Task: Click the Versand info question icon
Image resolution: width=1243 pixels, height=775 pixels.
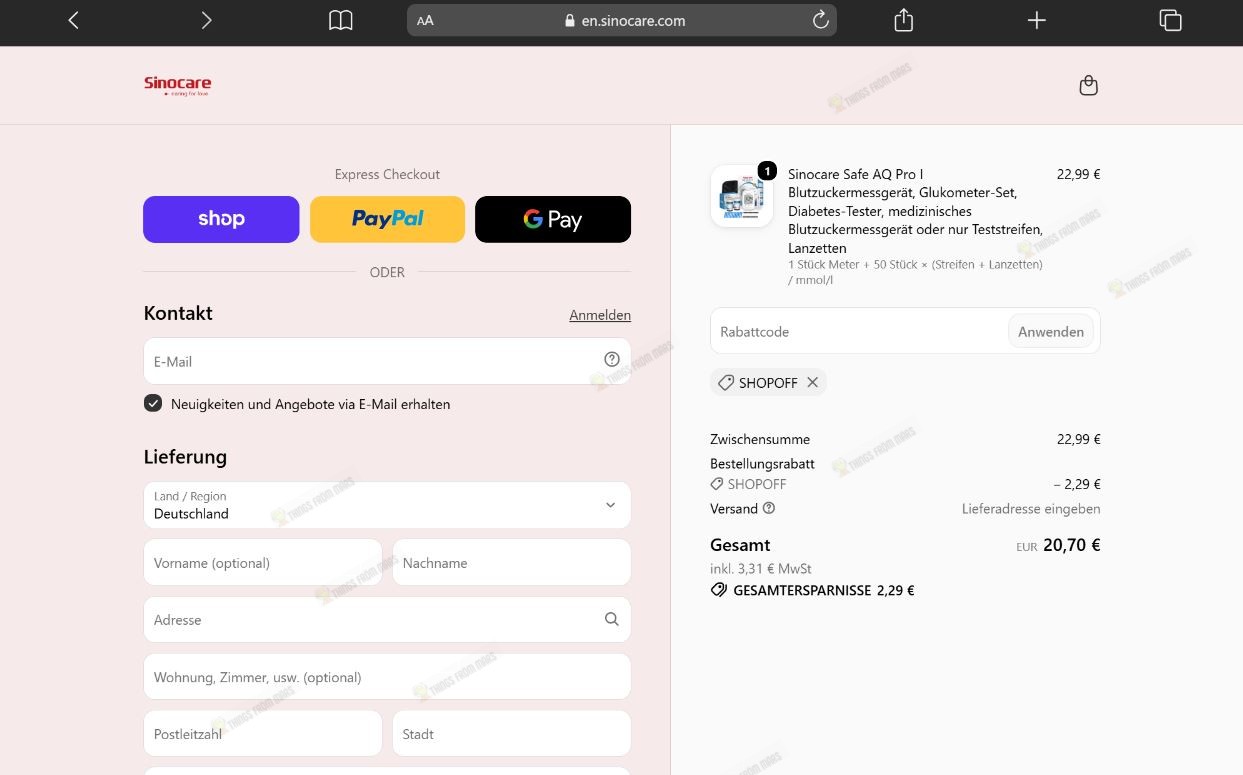Action: (769, 508)
